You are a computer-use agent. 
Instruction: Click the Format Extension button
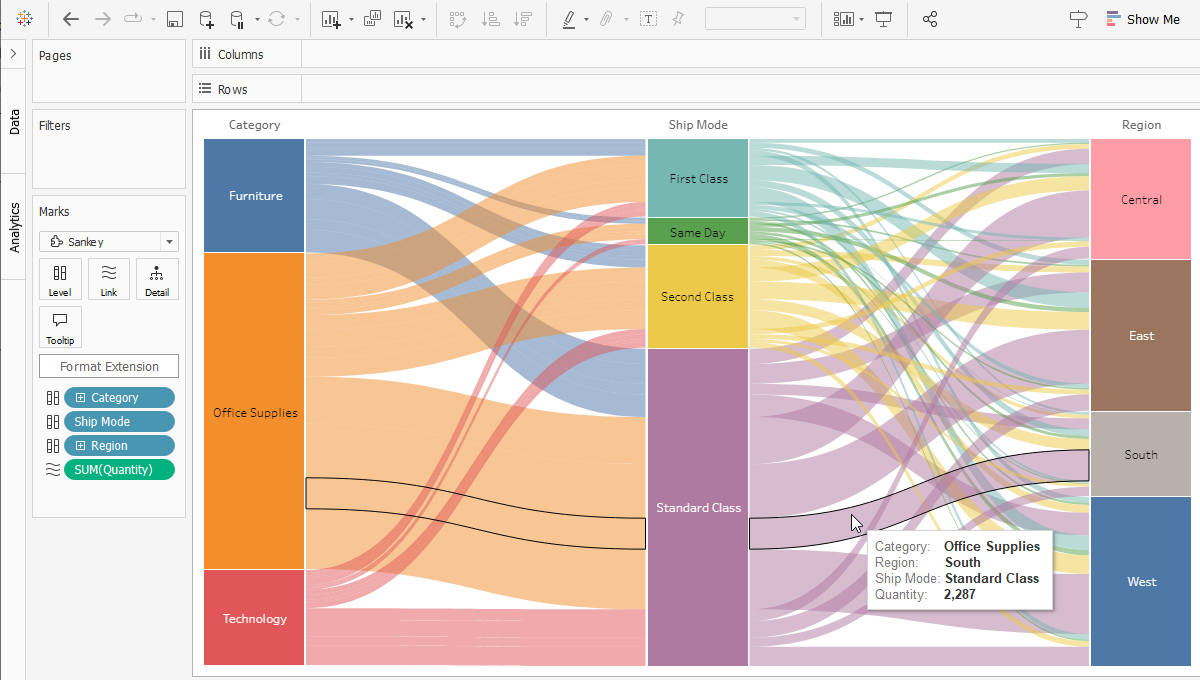click(109, 366)
